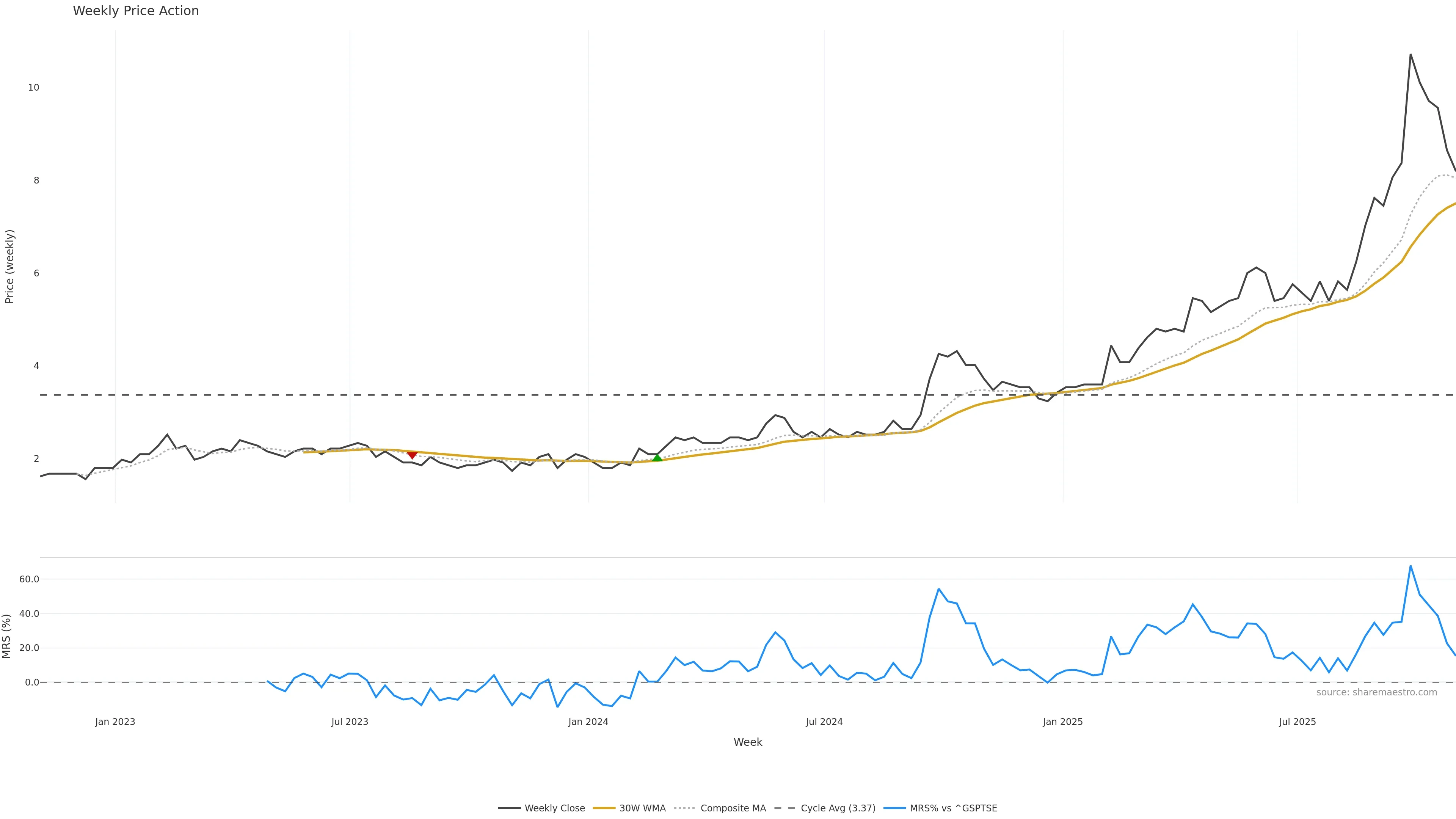This screenshot has width=1456, height=819.
Task: Select the Jul 2025 x-axis tick label
Action: pos(1297,722)
